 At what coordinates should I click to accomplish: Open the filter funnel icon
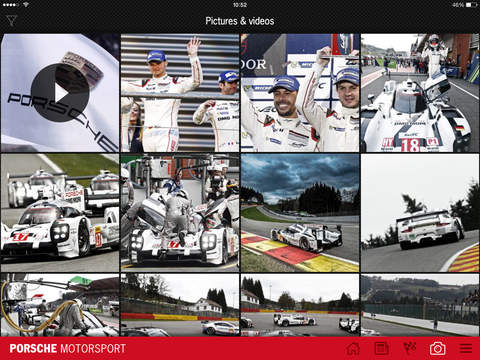pyautogui.click(x=11, y=21)
